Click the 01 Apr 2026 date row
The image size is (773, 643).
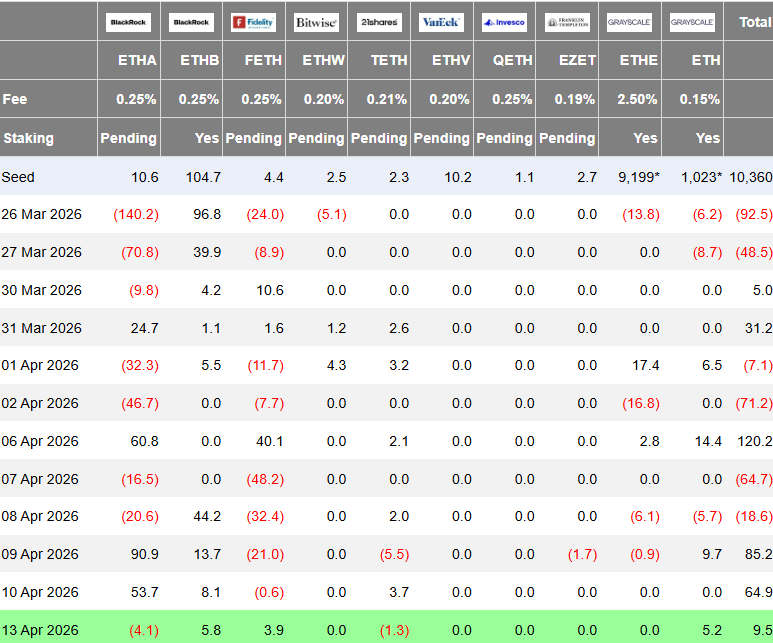coord(386,365)
